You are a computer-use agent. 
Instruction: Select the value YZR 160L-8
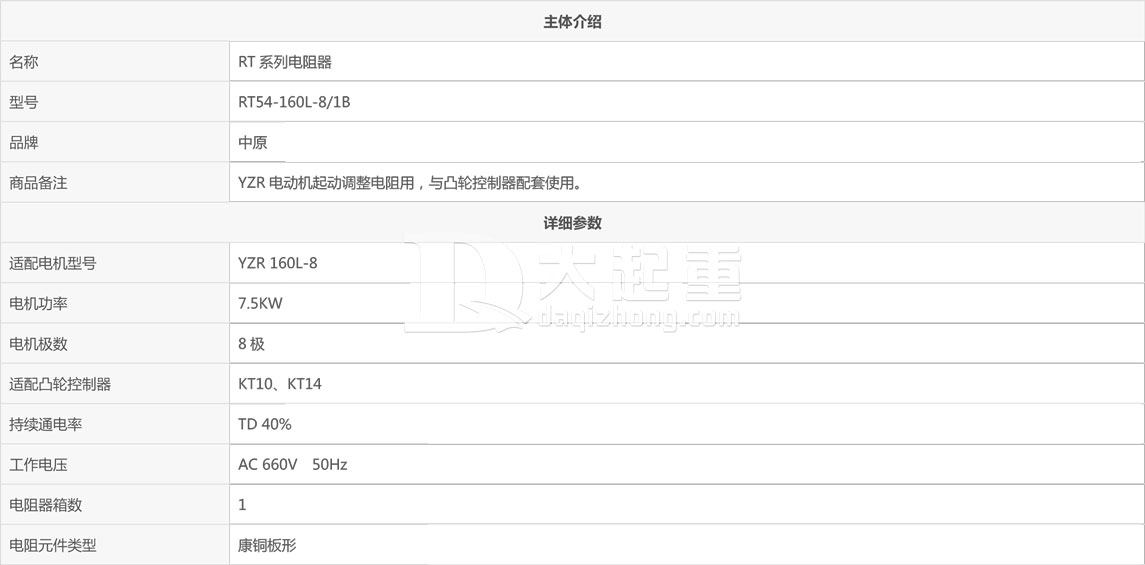pos(277,264)
